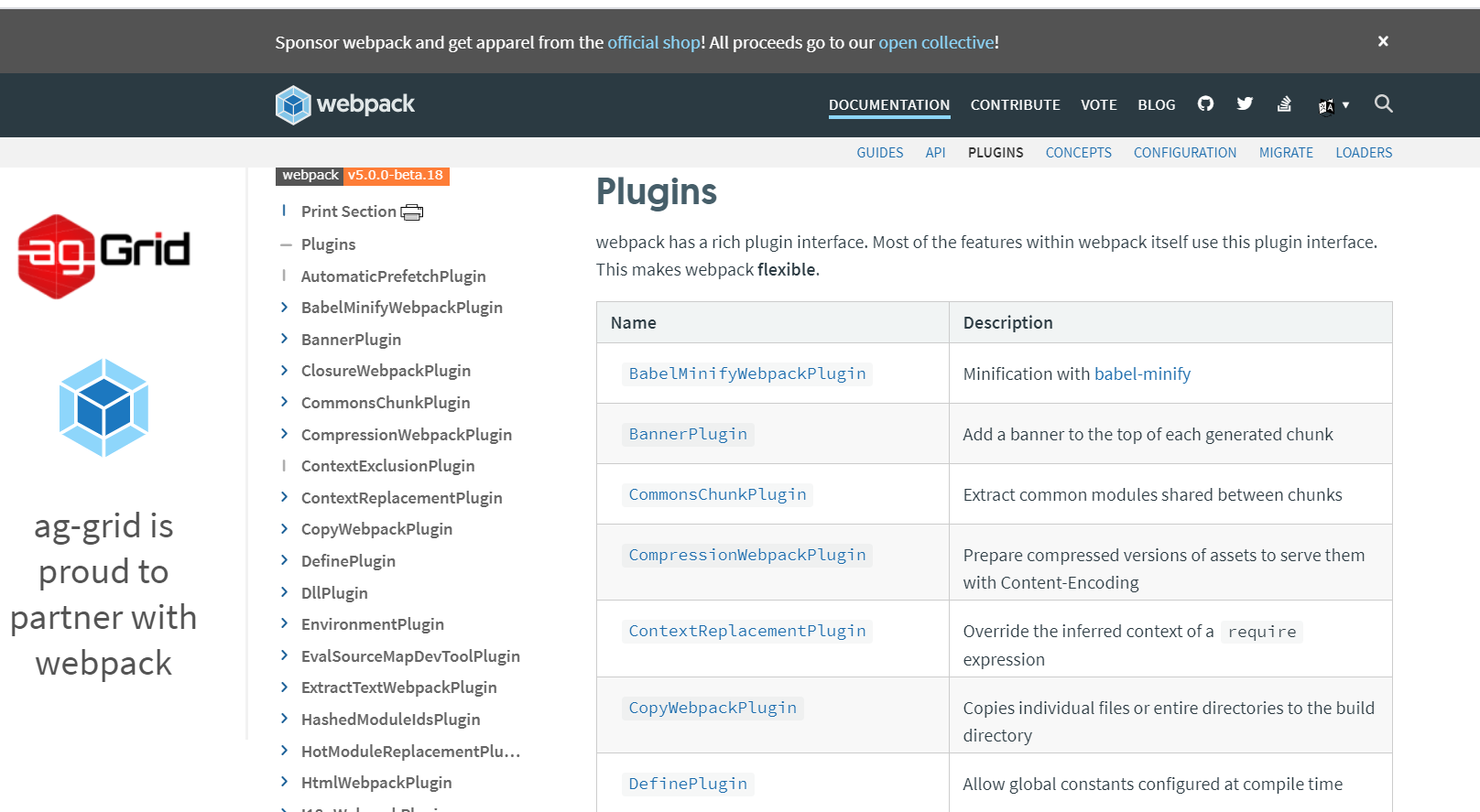Image resolution: width=1480 pixels, height=812 pixels.
Task: Open ContextReplacementPlugin link in table
Action: (747, 631)
